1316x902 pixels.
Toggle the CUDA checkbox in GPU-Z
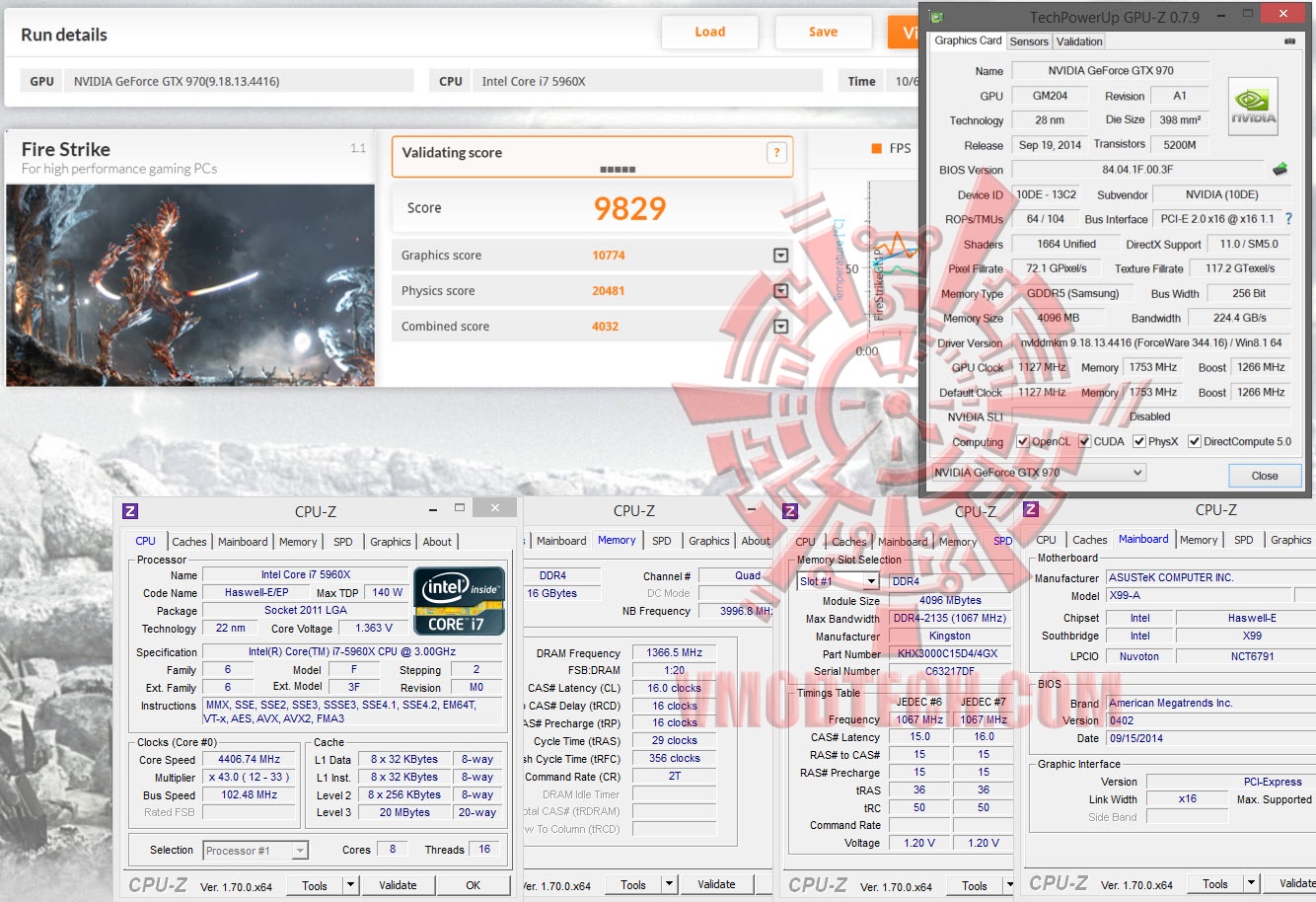click(x=1084, y=441)
